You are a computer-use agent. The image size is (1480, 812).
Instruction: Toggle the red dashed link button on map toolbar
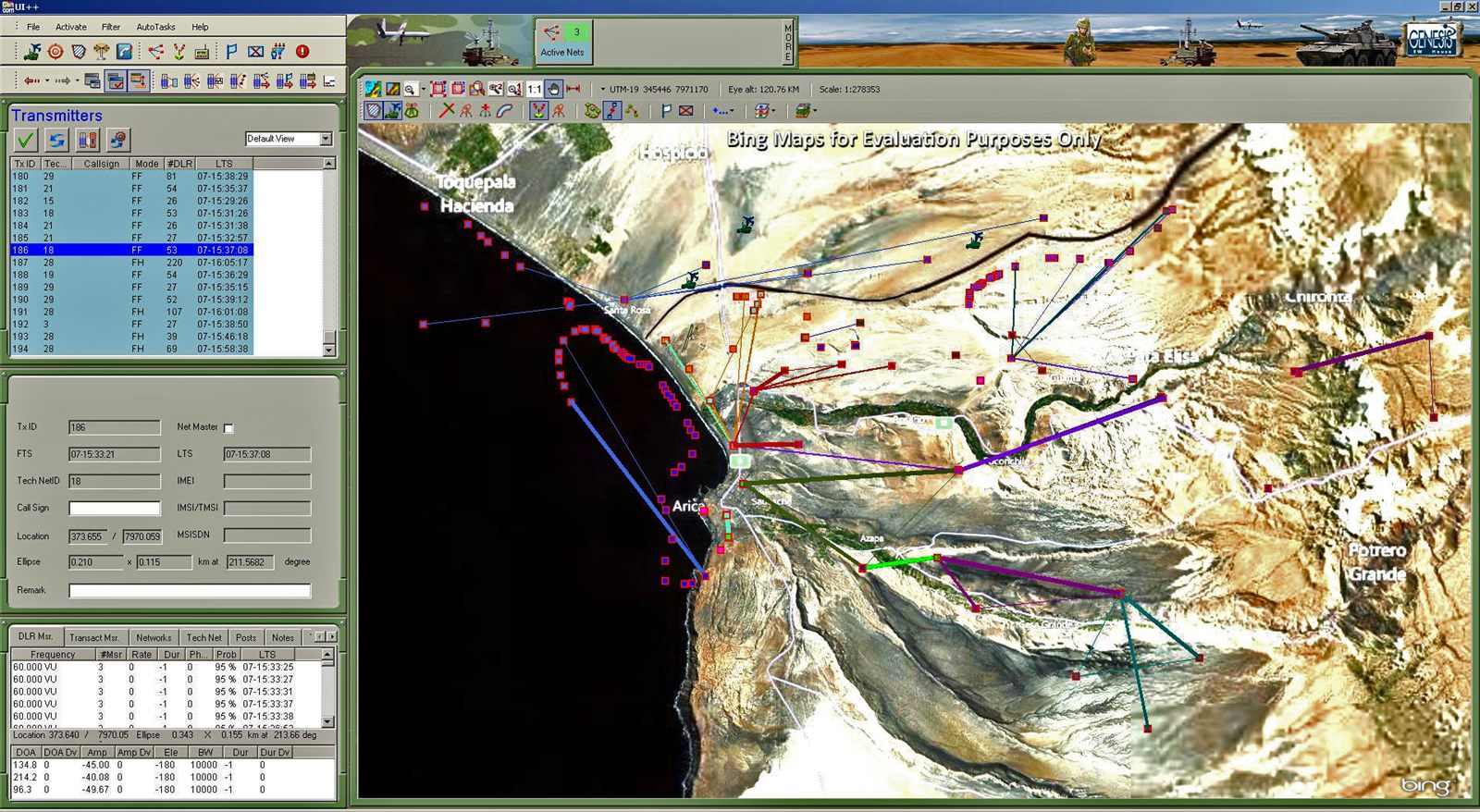click(612, 111)
